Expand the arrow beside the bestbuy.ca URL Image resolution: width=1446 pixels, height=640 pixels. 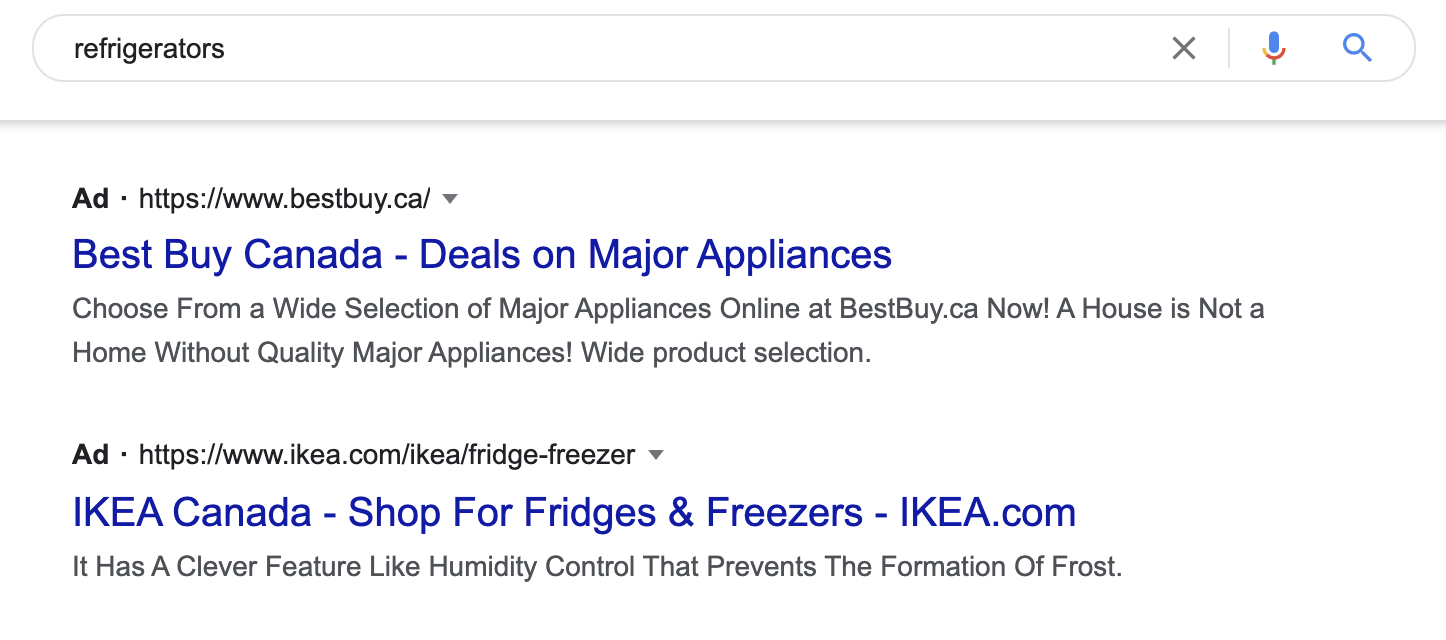[x=450, y=199]
